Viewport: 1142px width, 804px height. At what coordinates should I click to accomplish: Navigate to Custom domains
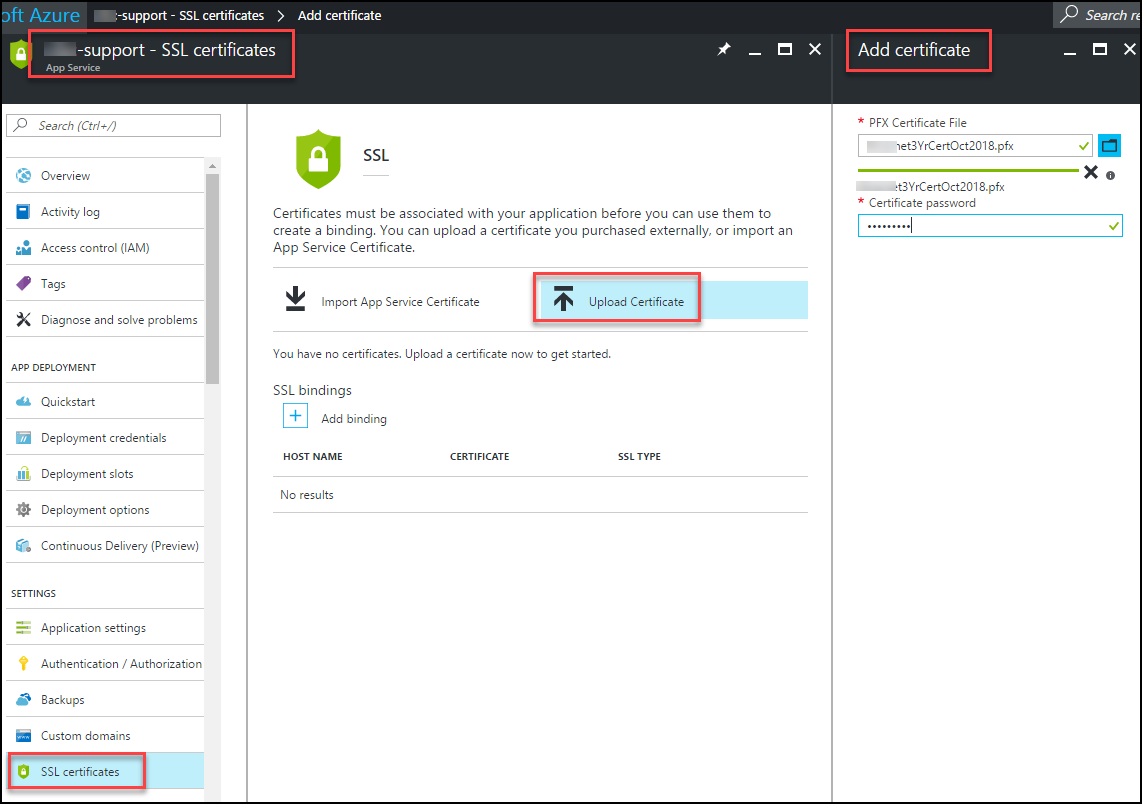click(105, 736)
